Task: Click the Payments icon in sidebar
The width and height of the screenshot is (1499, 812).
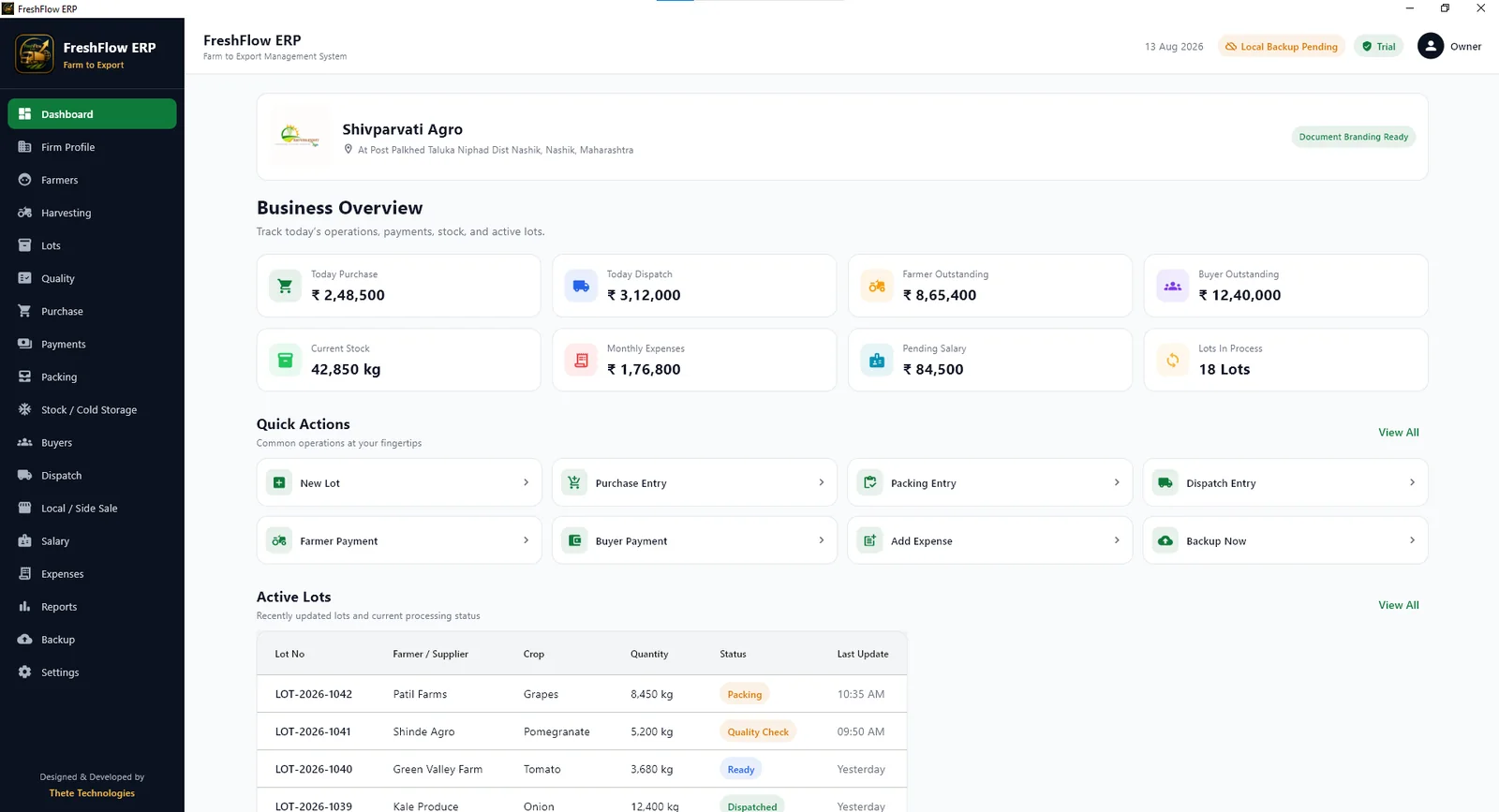Action: point(24,344)
